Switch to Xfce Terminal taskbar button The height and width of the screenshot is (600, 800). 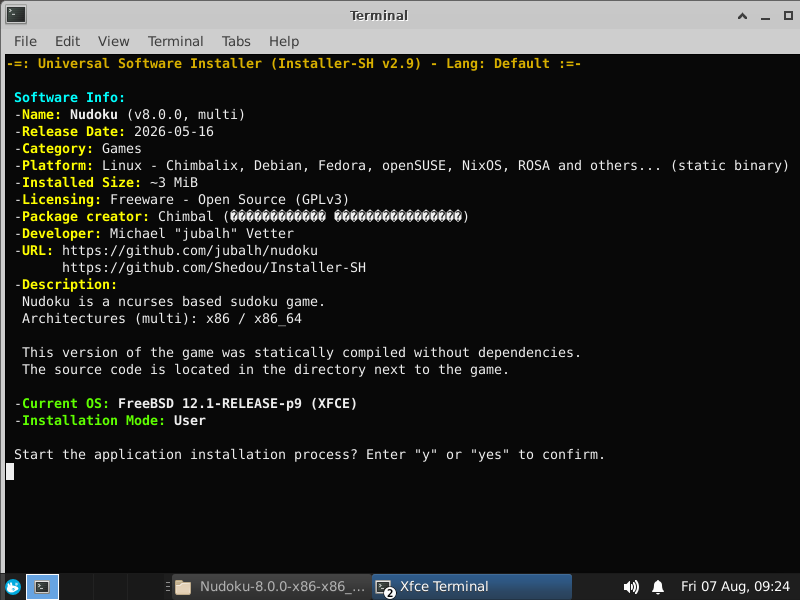(472, 587)
